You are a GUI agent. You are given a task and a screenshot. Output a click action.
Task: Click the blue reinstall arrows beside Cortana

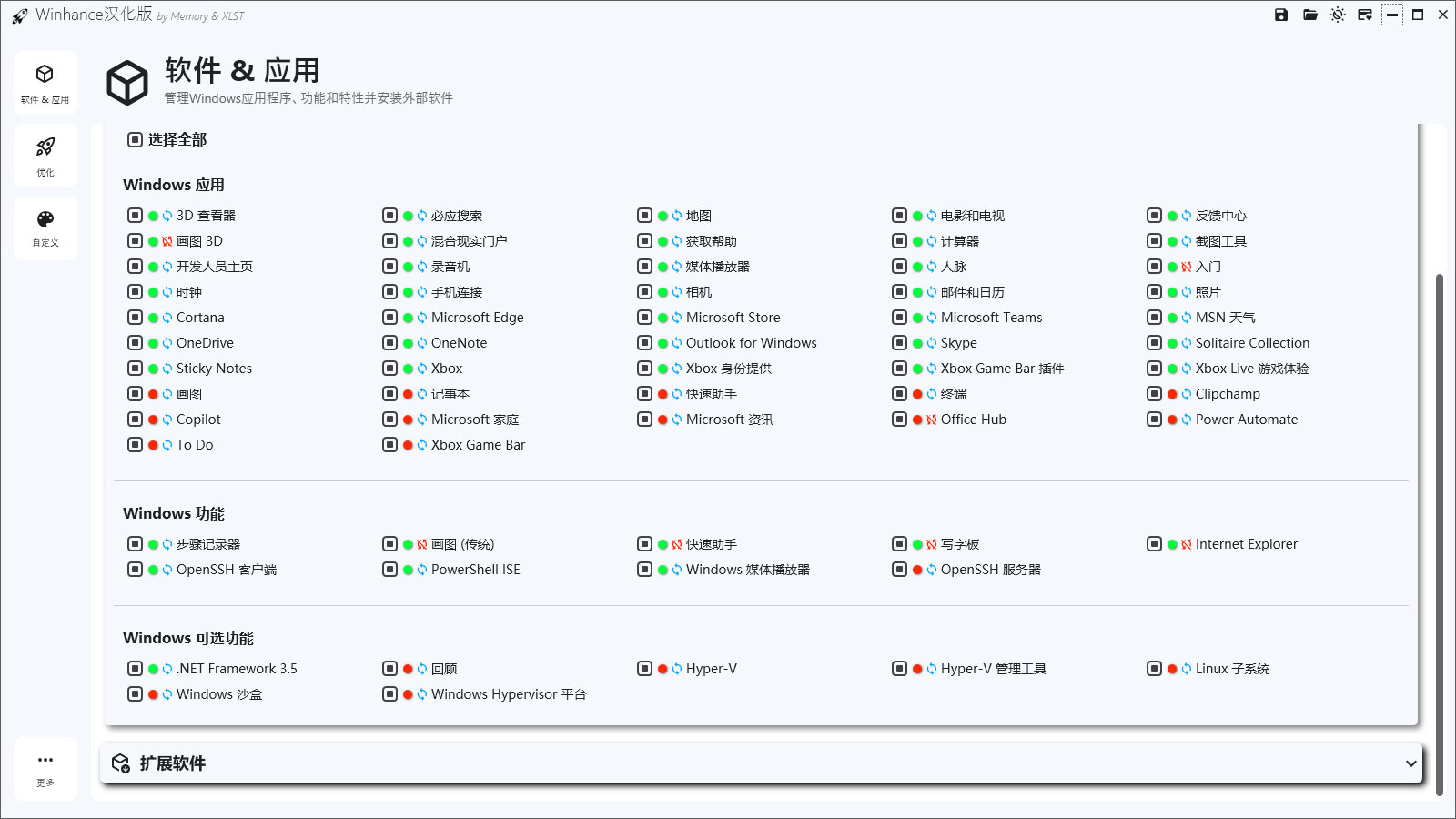point(167,318)
